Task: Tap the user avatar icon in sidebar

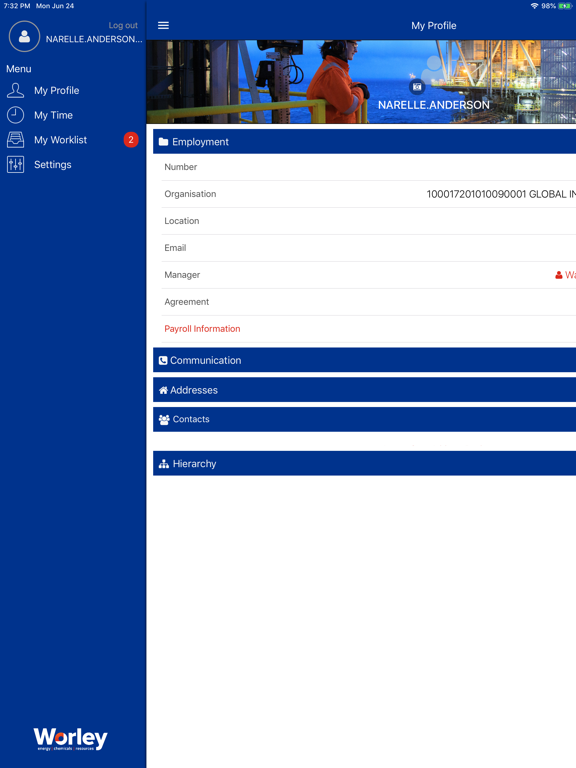Action: click(24, 36)
